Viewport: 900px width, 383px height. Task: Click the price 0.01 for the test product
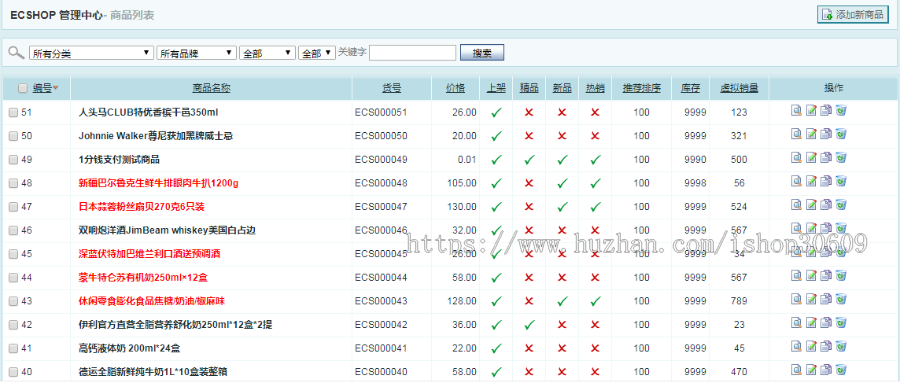tap(467, 160)
